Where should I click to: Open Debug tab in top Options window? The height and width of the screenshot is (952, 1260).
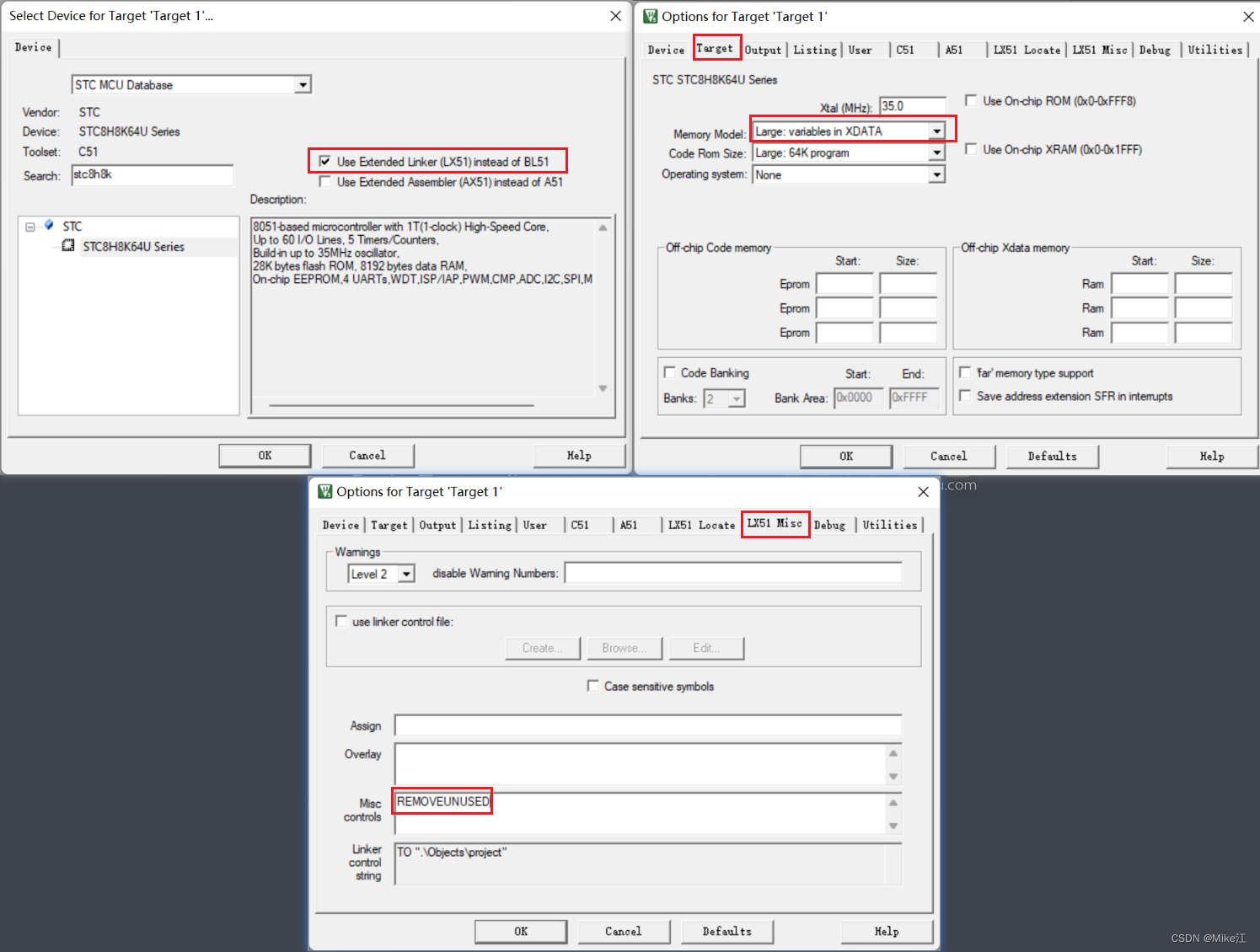tap(1155, 51)
